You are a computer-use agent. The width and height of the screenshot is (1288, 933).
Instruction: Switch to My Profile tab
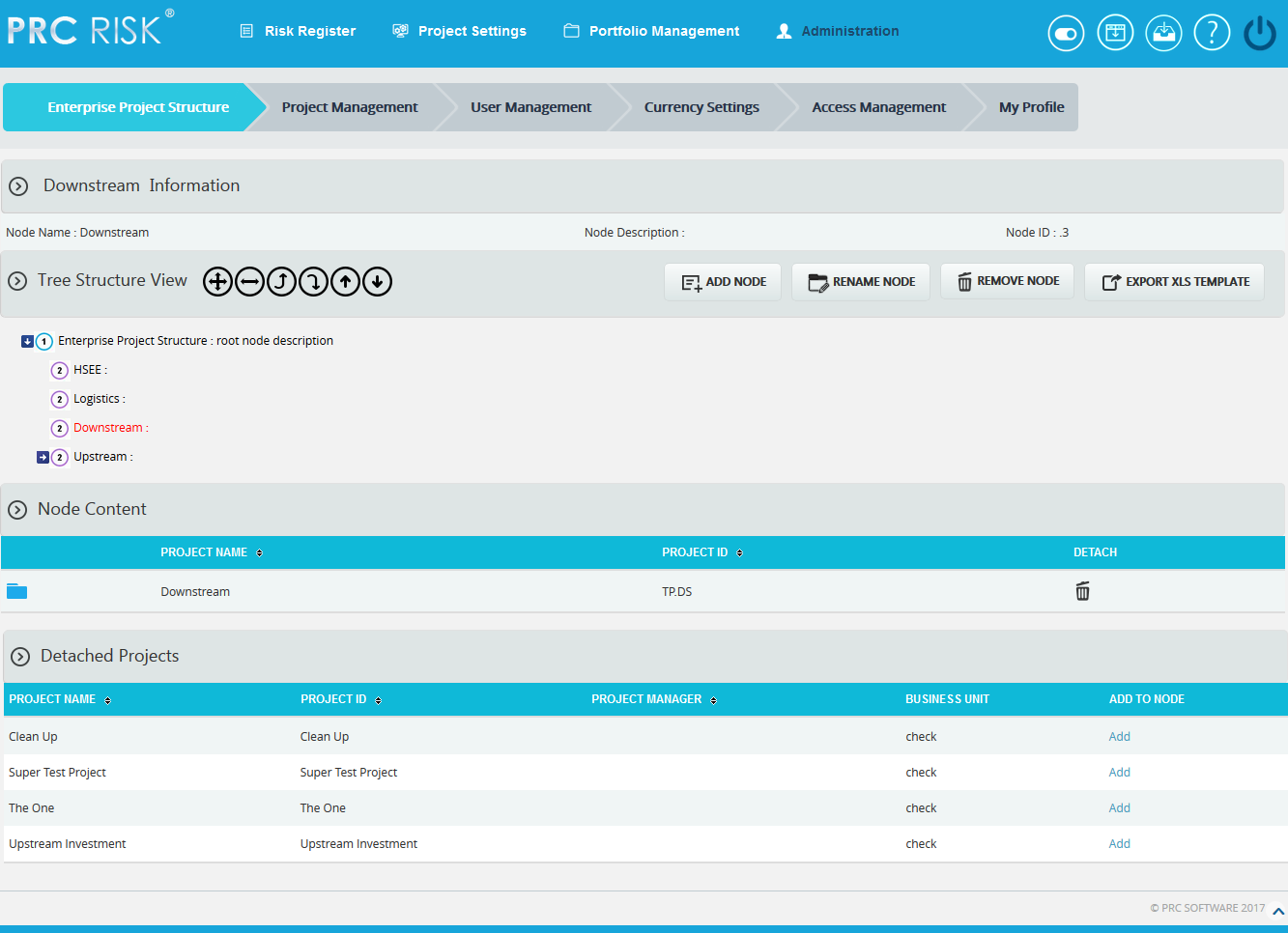point(1031,107)
